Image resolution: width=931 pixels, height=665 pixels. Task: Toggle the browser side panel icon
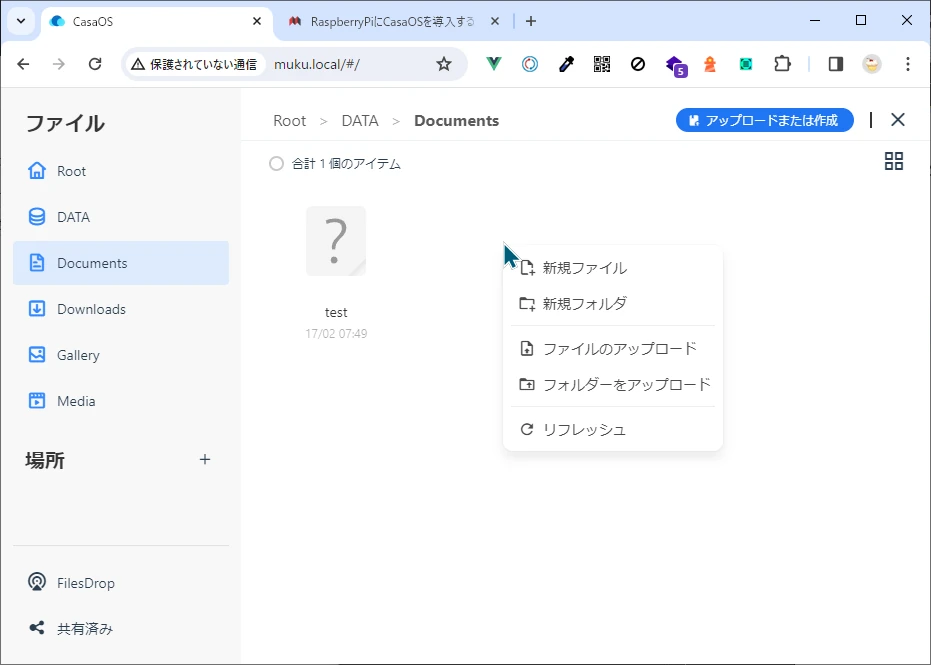point(836,64)
